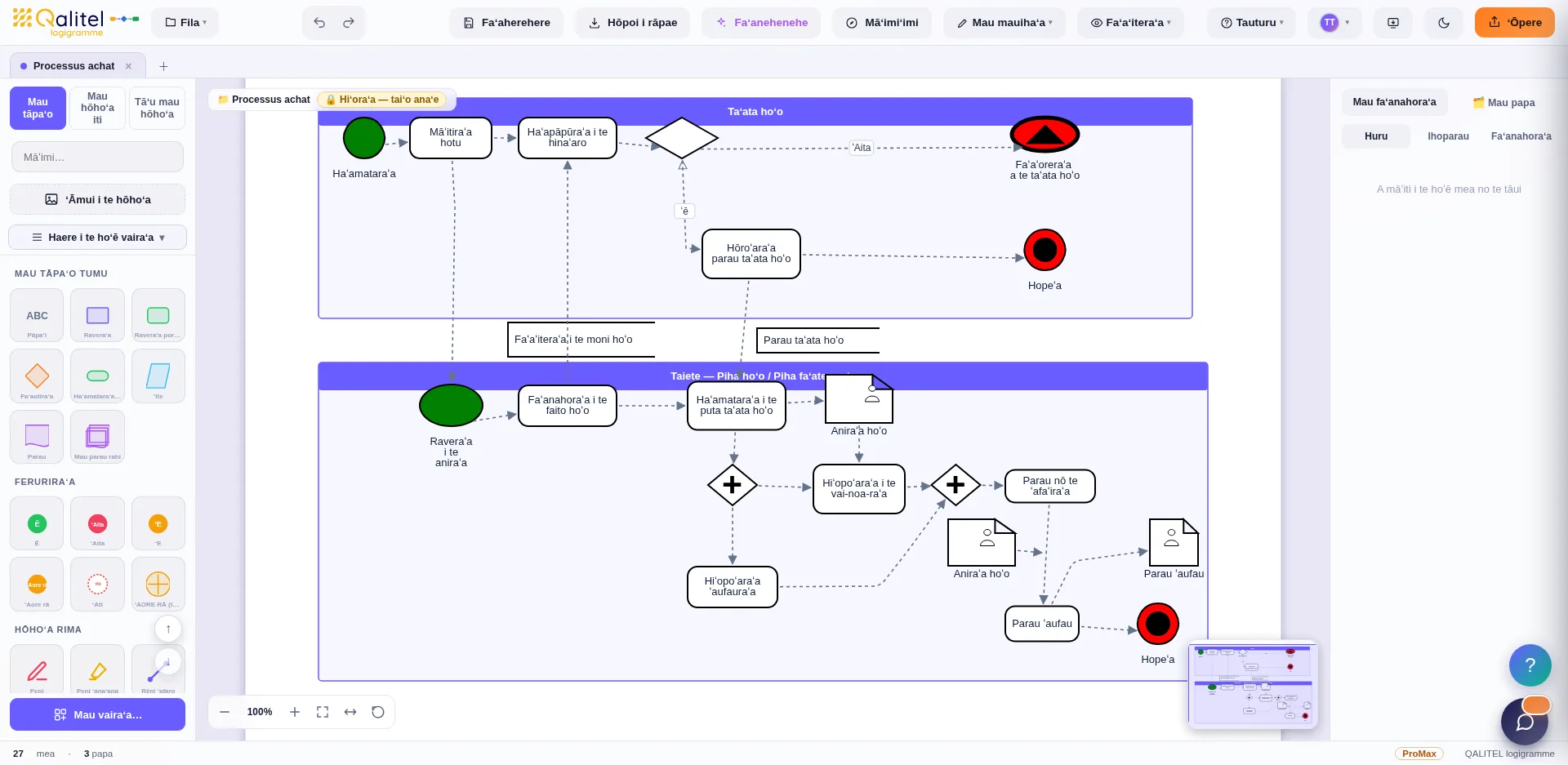The image size is (1568, 765).
Task: Select the Ihoparau sub-tab
Action: click(x=1448, y=136)
